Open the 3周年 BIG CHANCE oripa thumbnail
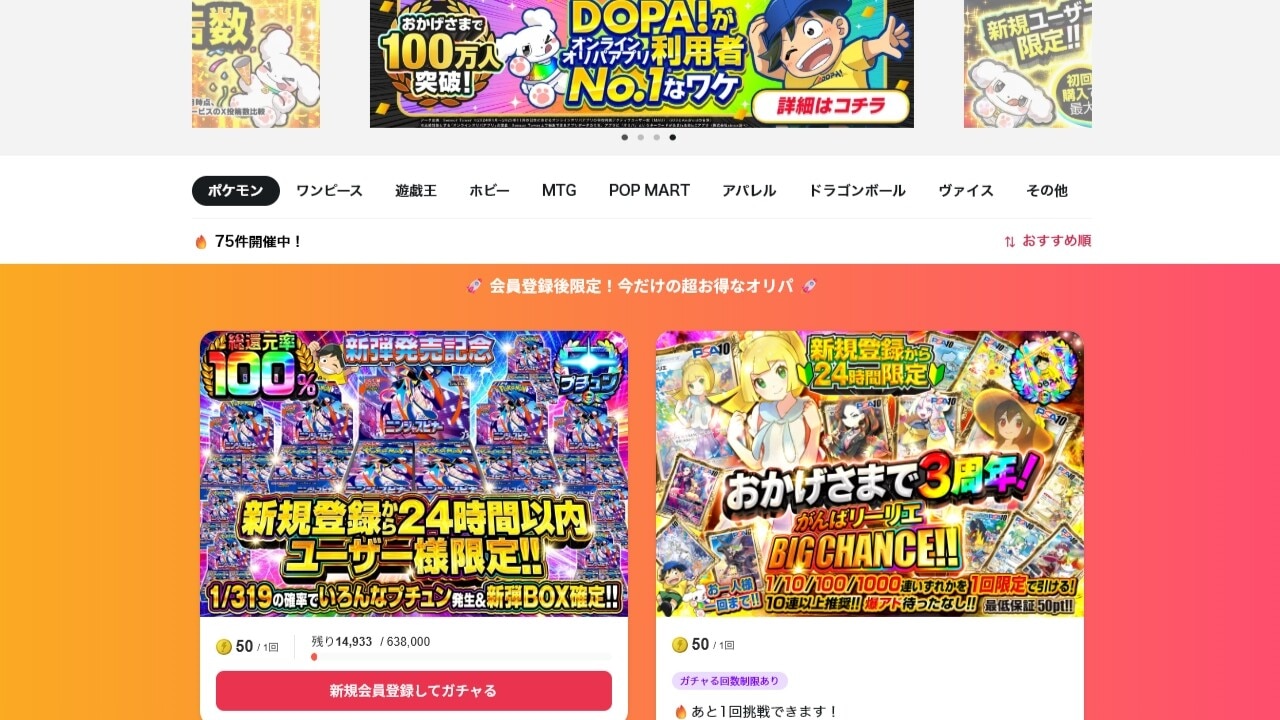The height and width of the screenshot is (720, 1280). 870,474
